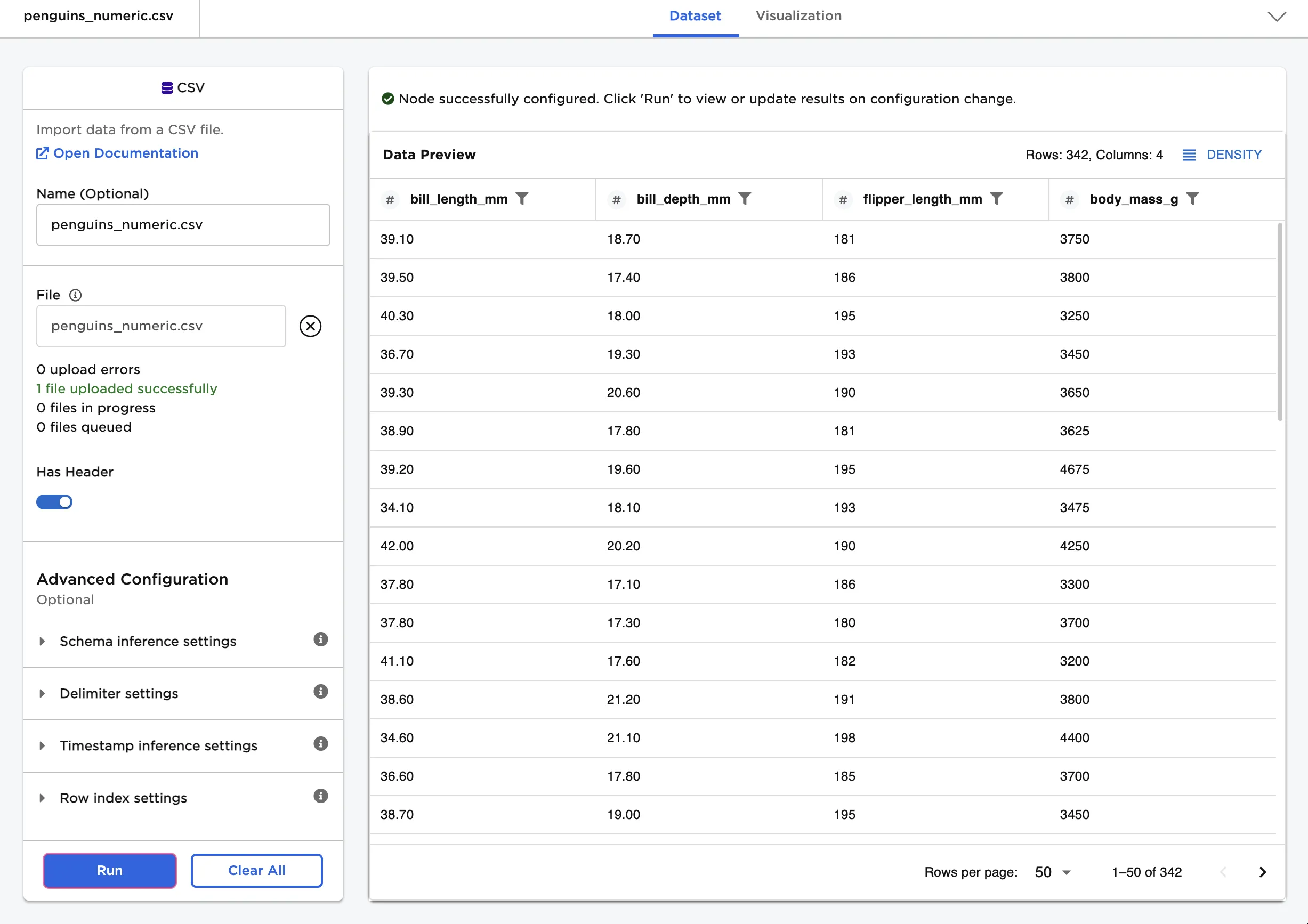Viewport: 1308px width, 924px height.
Task: Click the filter icon on bill_length_mm column
Action: 522,199
